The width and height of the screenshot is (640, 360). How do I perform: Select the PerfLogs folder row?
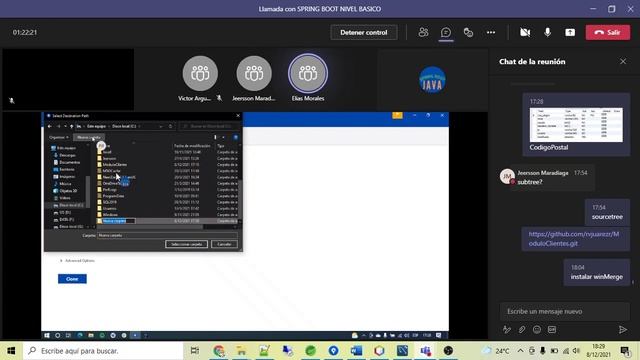pos(167,189)
